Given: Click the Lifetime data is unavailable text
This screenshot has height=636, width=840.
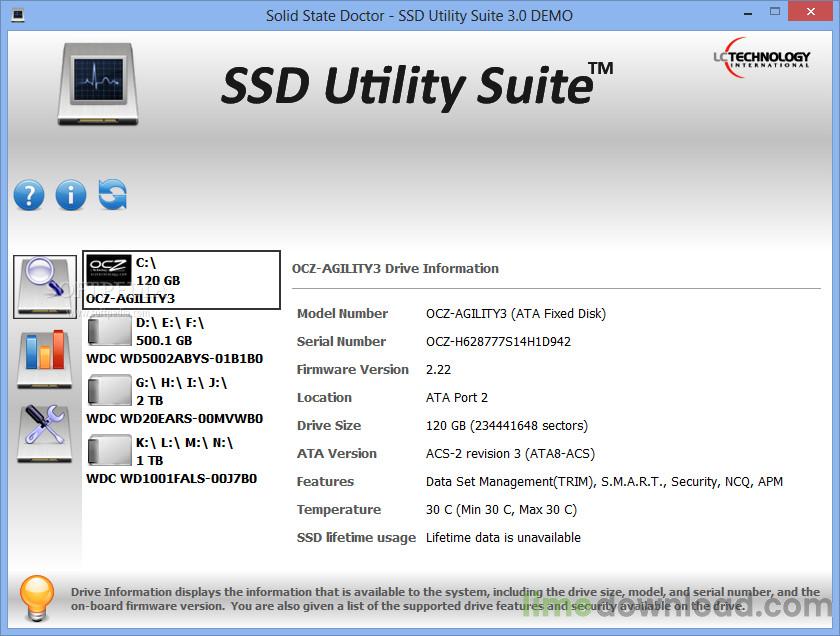Looking at the screenshot, I should [x=503, y=537].
